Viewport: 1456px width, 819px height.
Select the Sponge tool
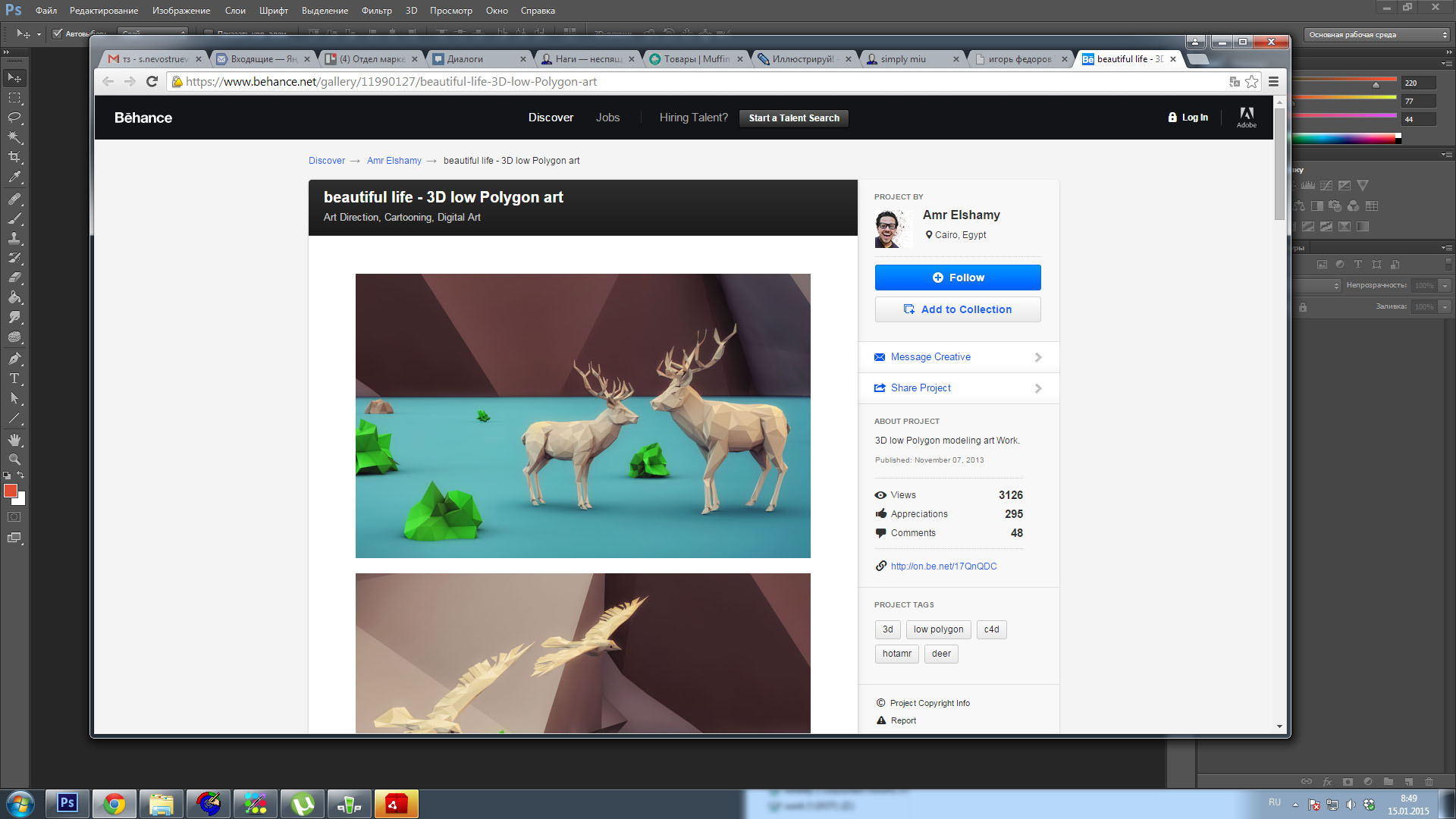tap(14, 337)
